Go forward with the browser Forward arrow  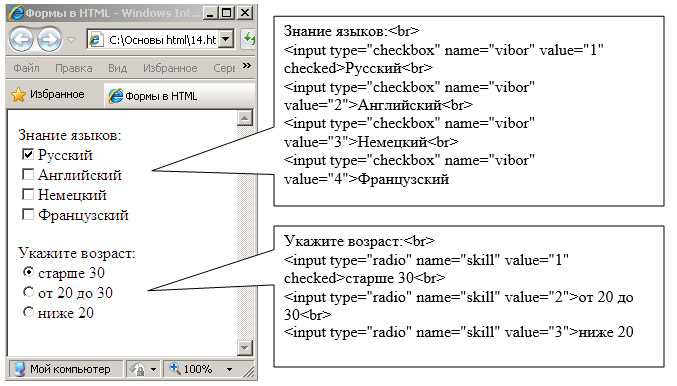(50, 39)
